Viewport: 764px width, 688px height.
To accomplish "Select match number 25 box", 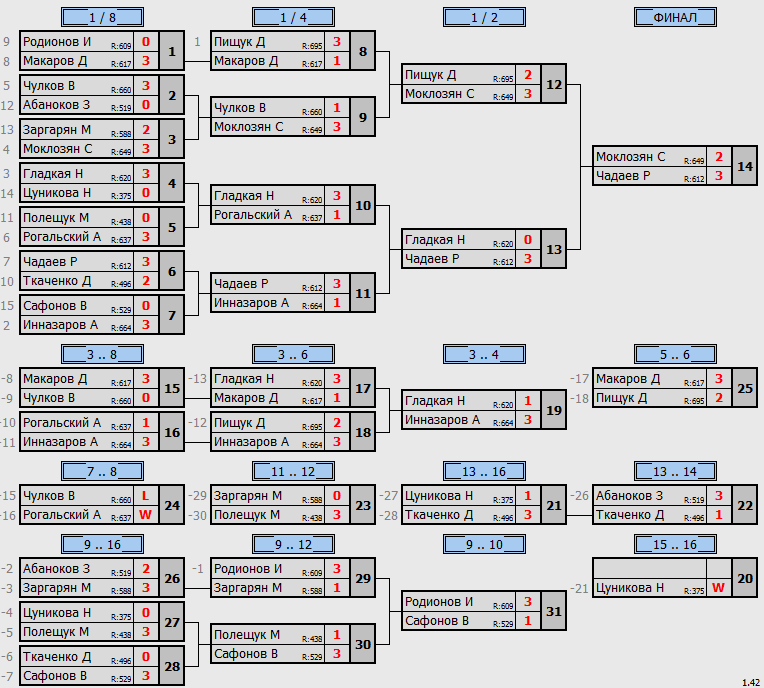I will coord(745,388).
